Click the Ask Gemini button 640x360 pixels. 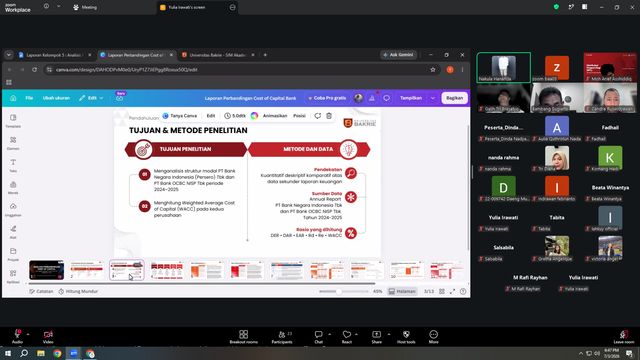click(398, 55)
